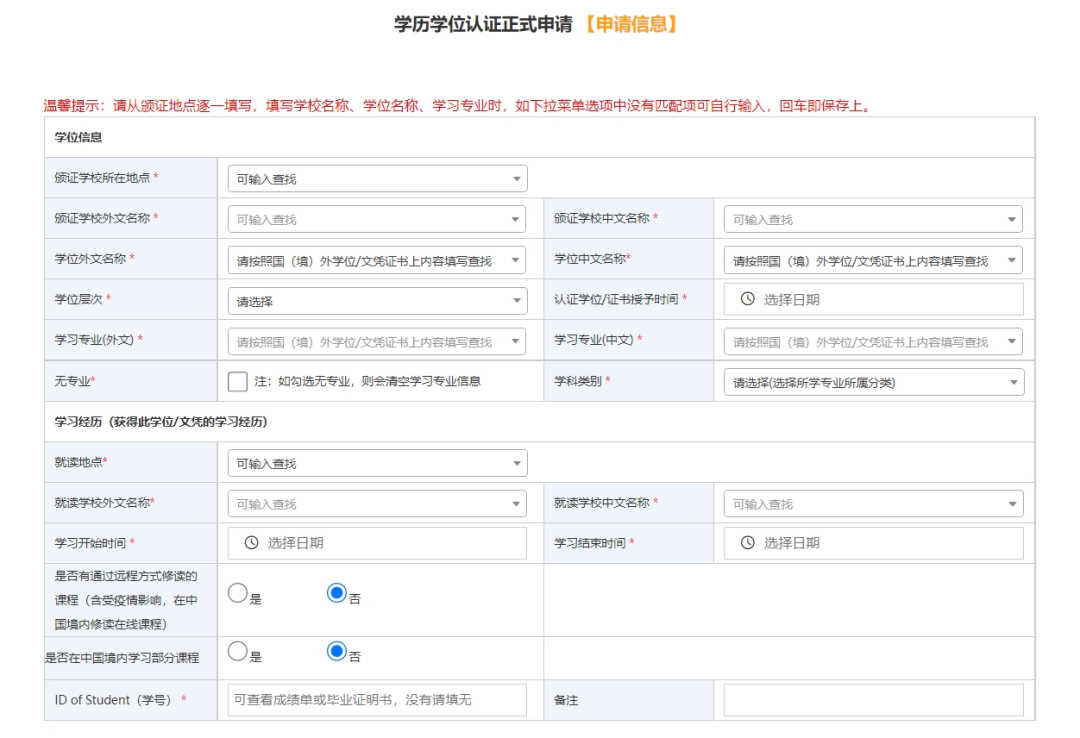Image resolution: width=1080 pixels, height=738 pixels.
Task: Open the 学习专业(外文) dropdown
Action: 377,341
